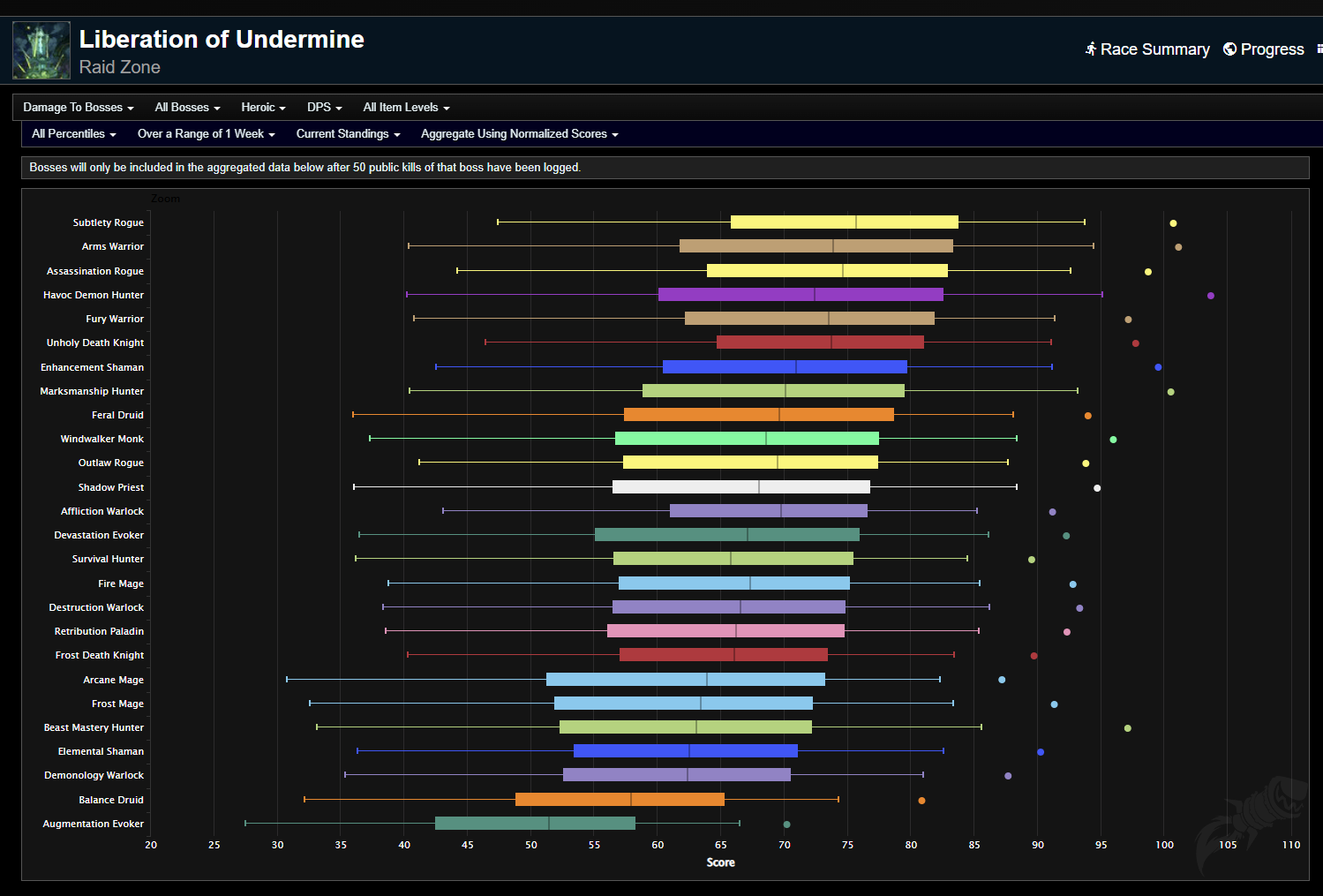
Task: Click the Beast Mastery Hunter outlier dot
Action: pyautogui.click(x=1127, y=728)
